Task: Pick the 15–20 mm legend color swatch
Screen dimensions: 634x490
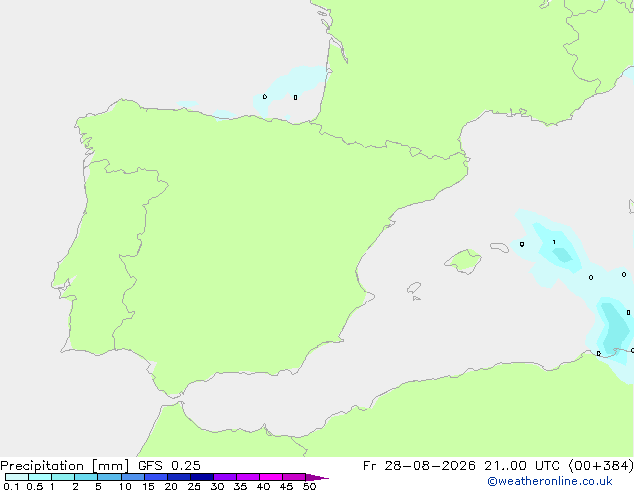Action: [x=155, y=477]
